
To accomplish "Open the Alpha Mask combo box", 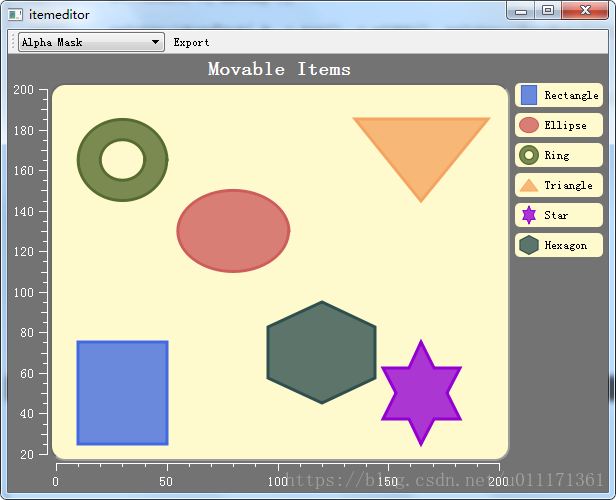I will click(91, 42).
